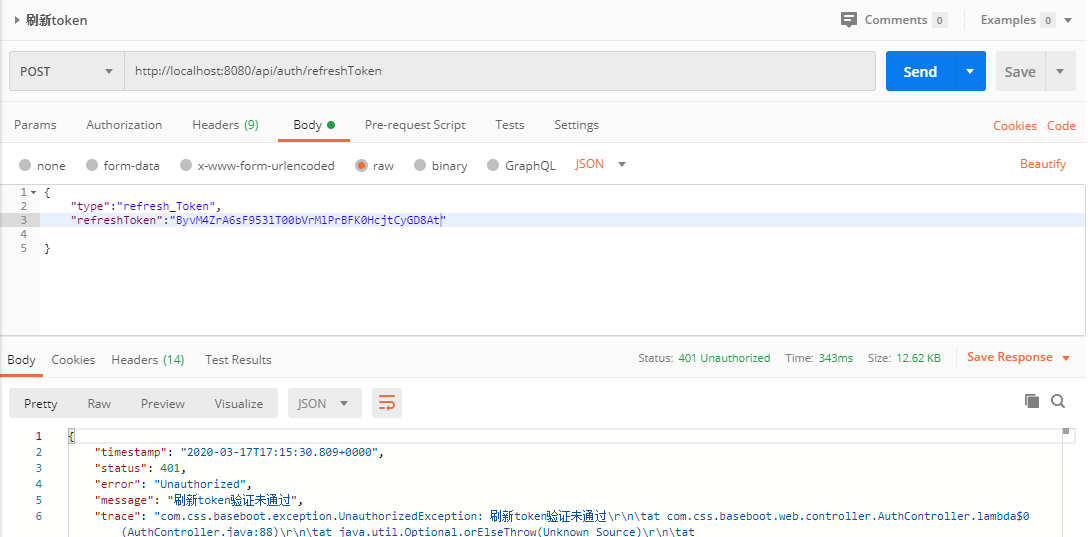The height and width of the screenshot is (537, 1088).
Task: Switch to the Authorization tab
Action: tap(124, 125)
